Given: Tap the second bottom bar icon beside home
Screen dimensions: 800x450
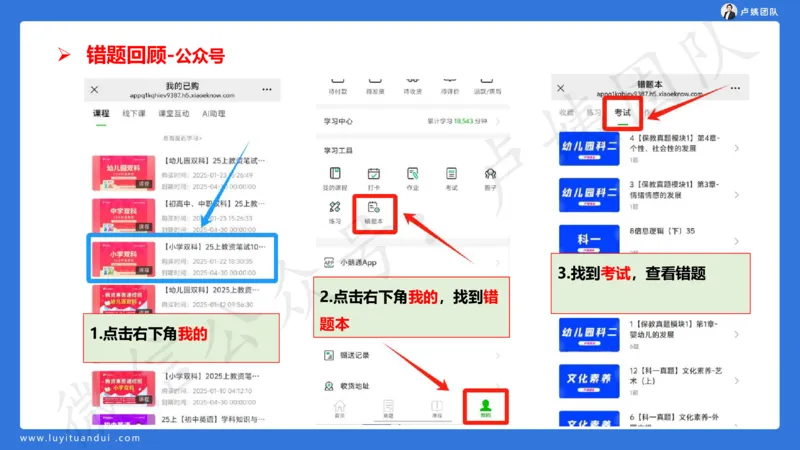Looking at the screenshot, I should click(x=388, y=407).
